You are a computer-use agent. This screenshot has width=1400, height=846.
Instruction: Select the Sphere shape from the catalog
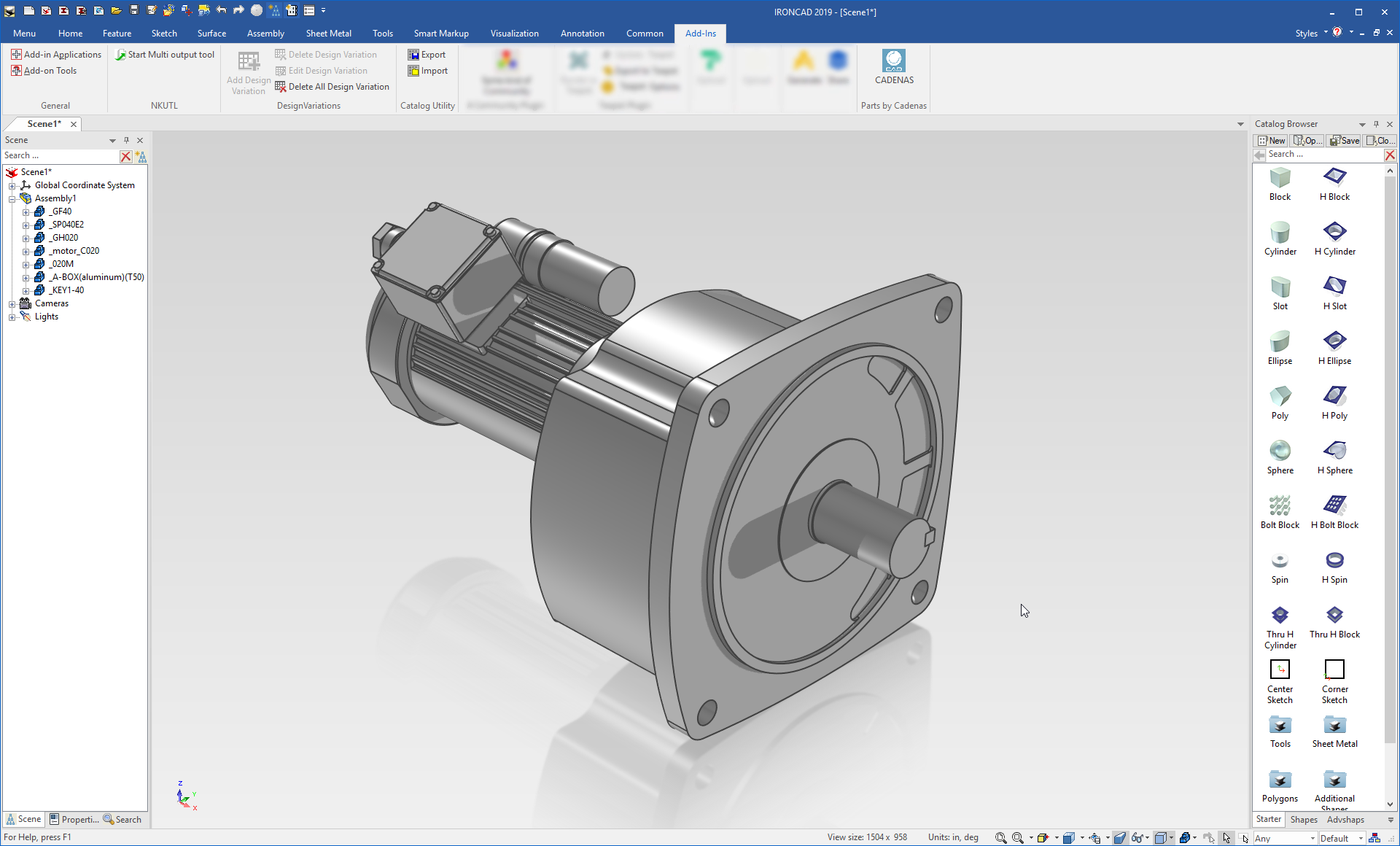[1280, 450]
